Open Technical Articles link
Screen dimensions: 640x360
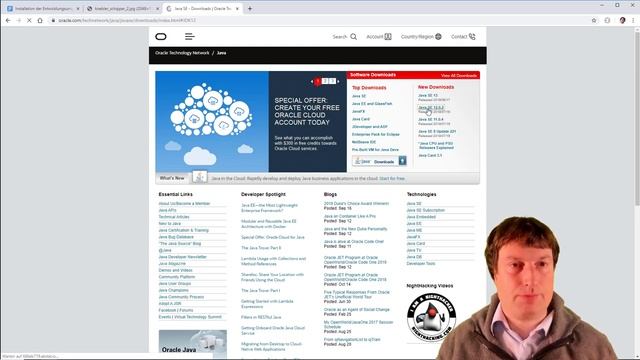(x=174, y=217)
